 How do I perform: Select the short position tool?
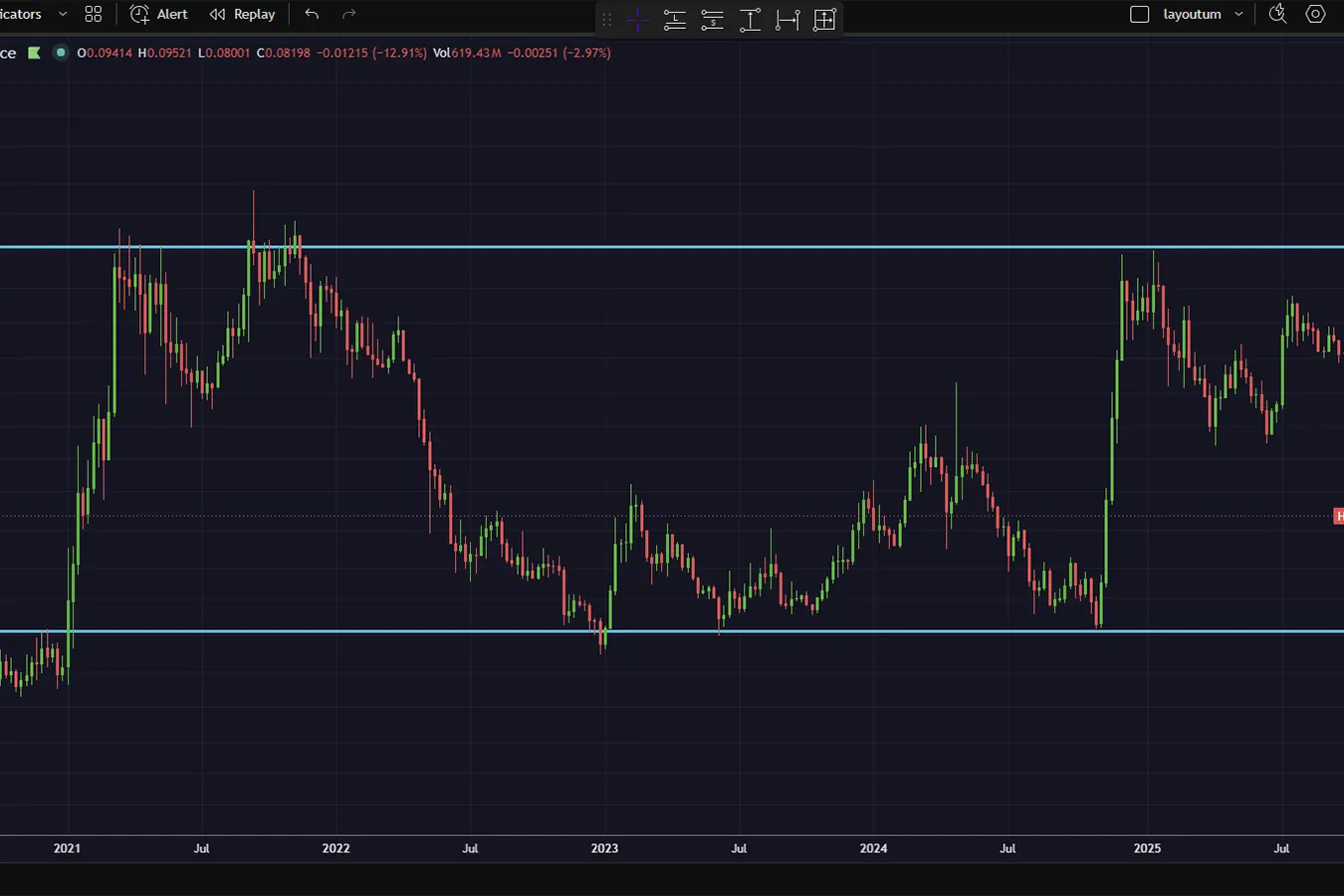tap(713, 20)
